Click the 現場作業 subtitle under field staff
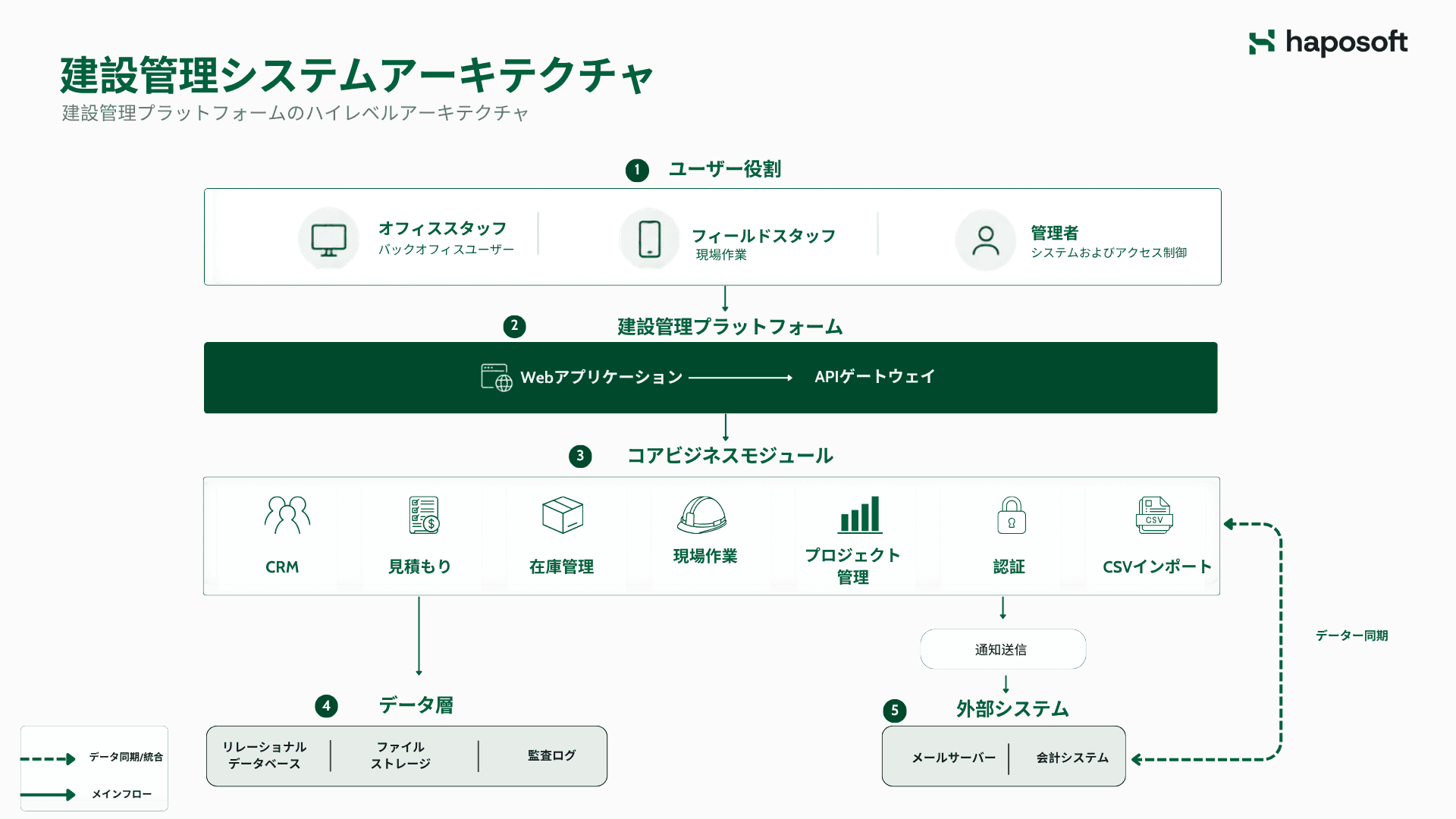1456x819 pixels. 721,255
